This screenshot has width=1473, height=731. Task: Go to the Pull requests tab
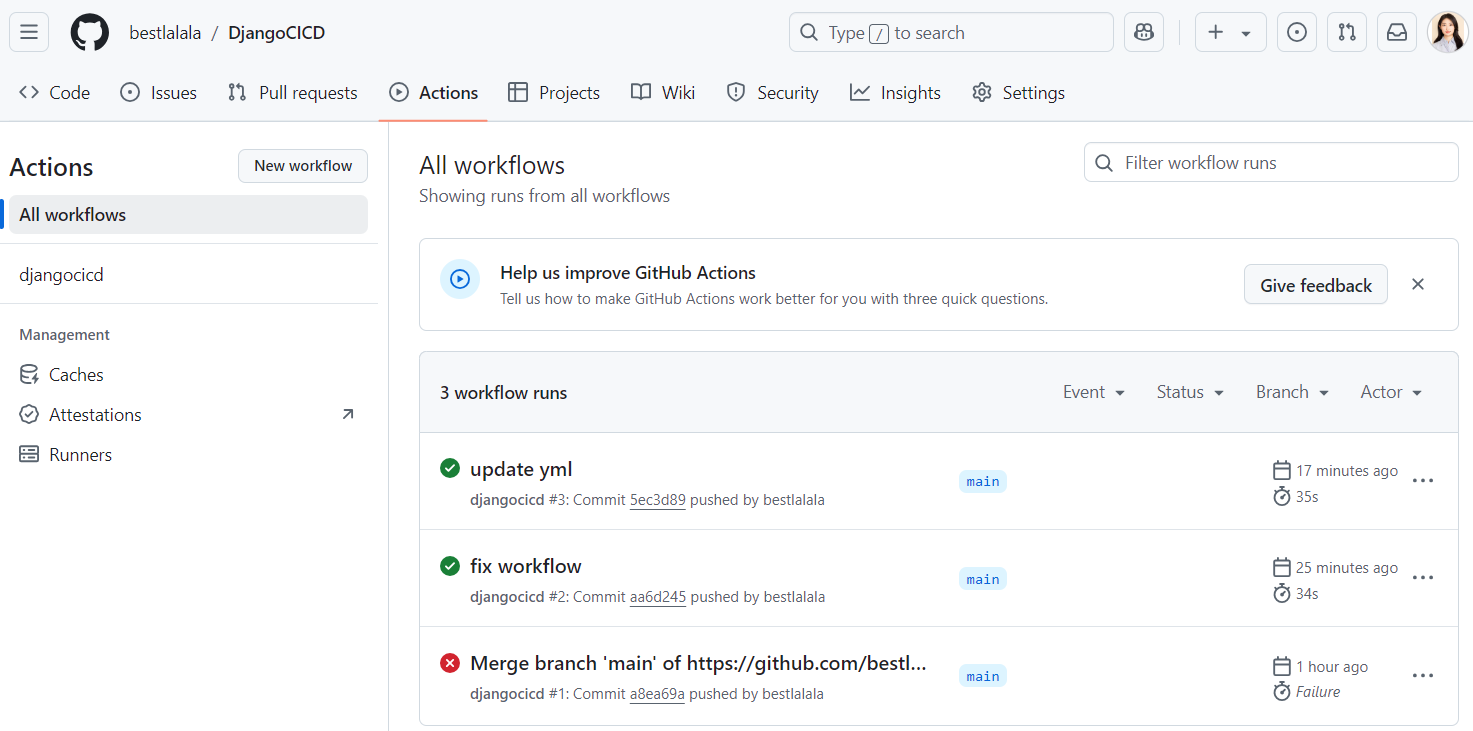click(293, 93)
